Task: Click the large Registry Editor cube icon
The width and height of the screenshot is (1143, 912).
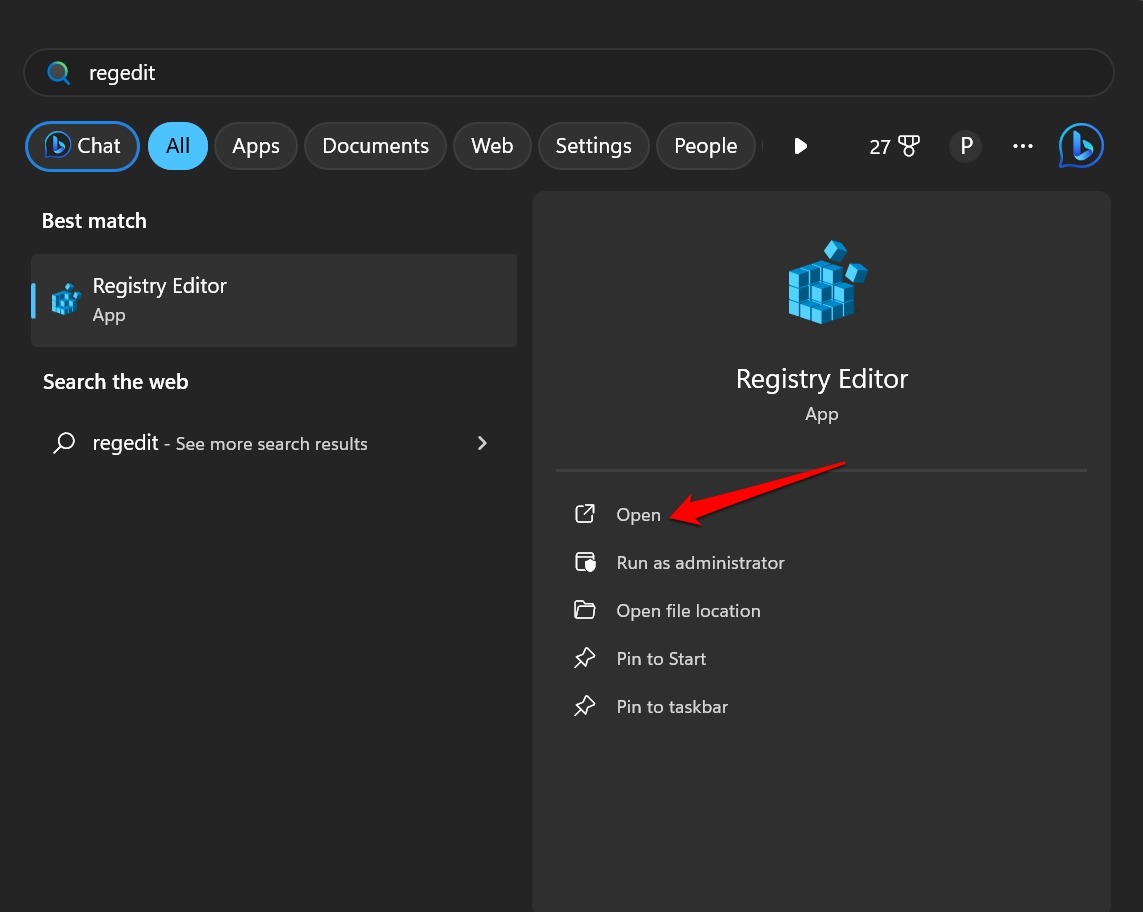Action: coord(823,282)
